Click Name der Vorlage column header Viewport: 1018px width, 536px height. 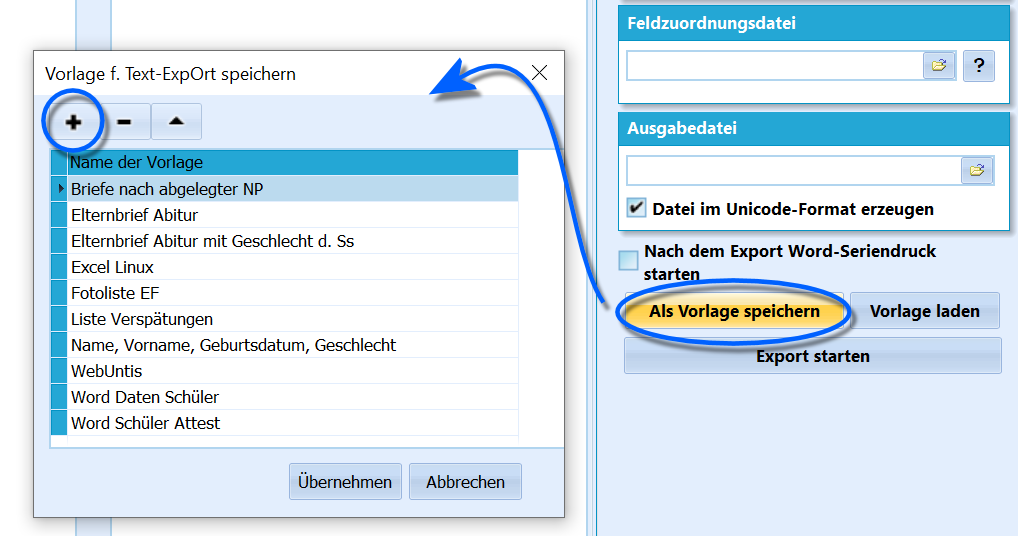coord(293,162)
